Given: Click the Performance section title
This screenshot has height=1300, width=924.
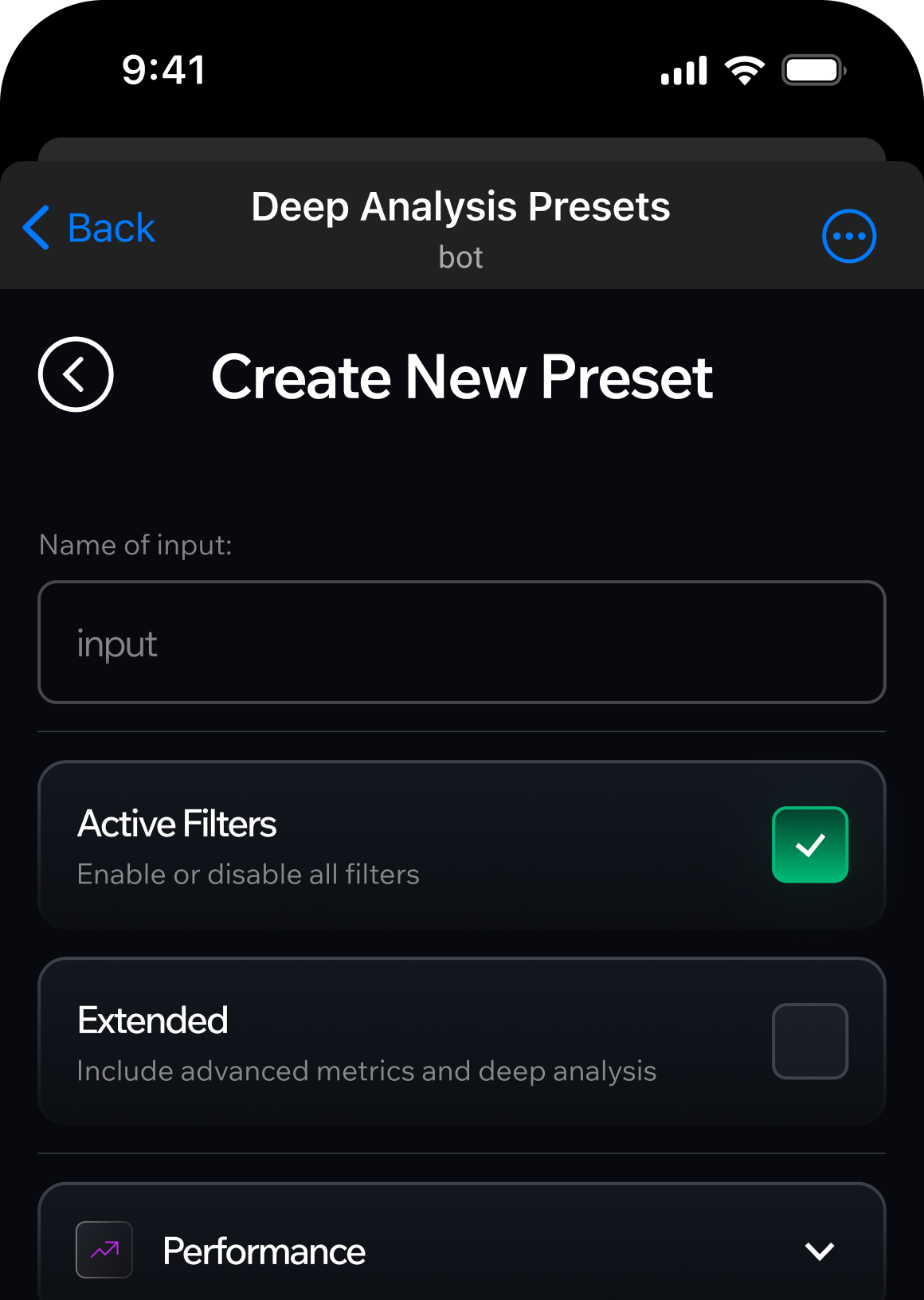Looking at the screenshot, I should point(264,1251).
